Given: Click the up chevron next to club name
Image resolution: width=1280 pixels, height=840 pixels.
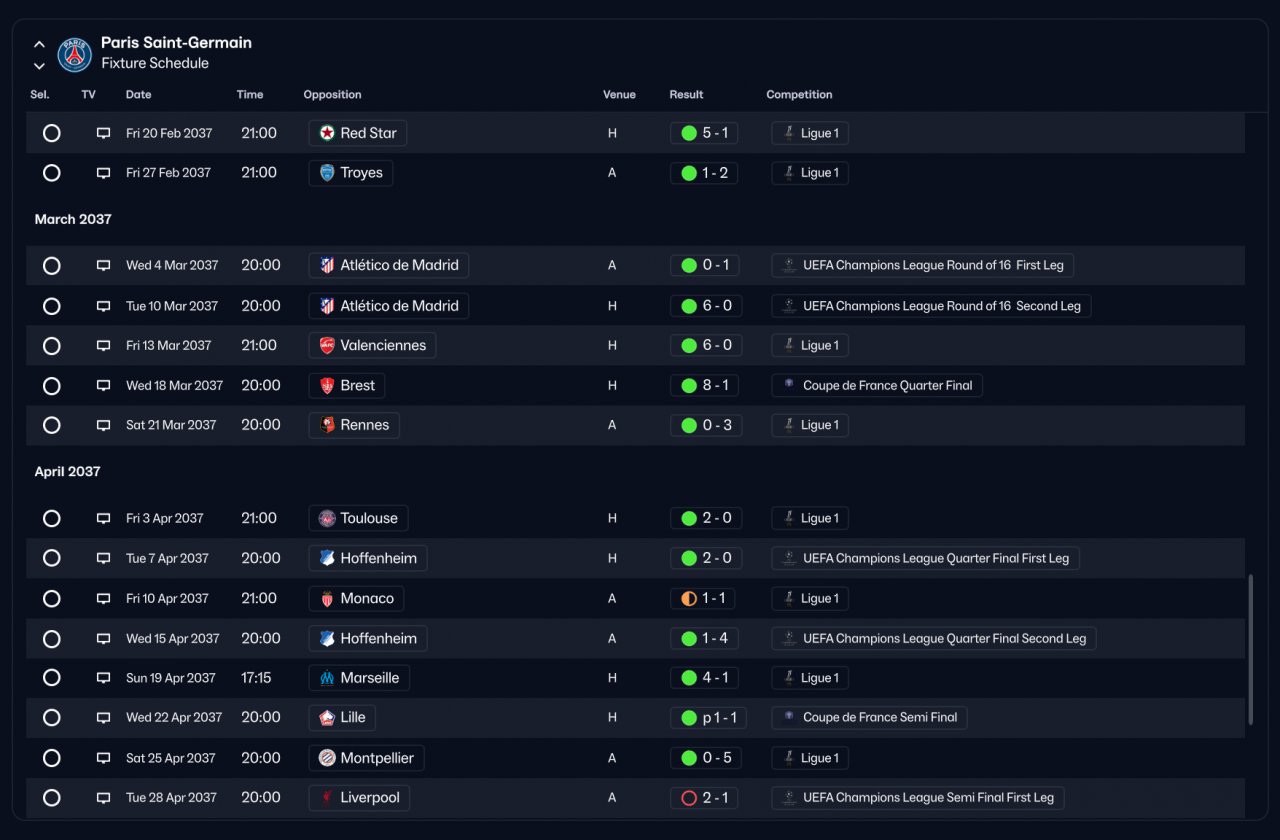Looking at the screenshot, I should pyautogui.click(x=39, y=44).
